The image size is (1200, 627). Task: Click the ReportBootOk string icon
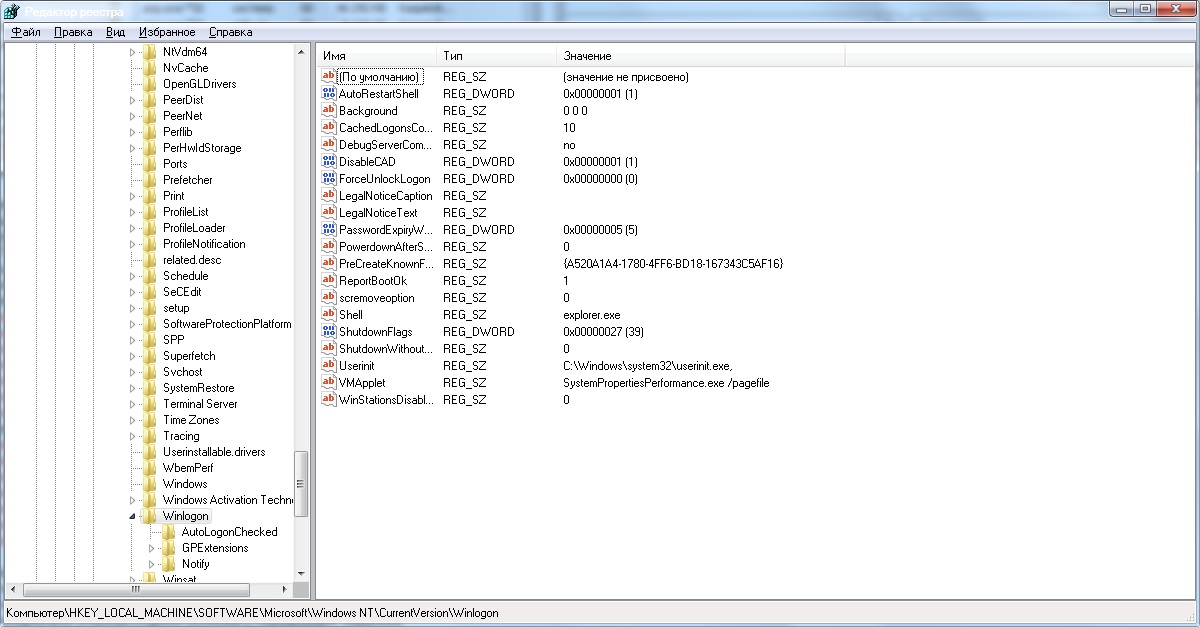(x=328, y=281)
